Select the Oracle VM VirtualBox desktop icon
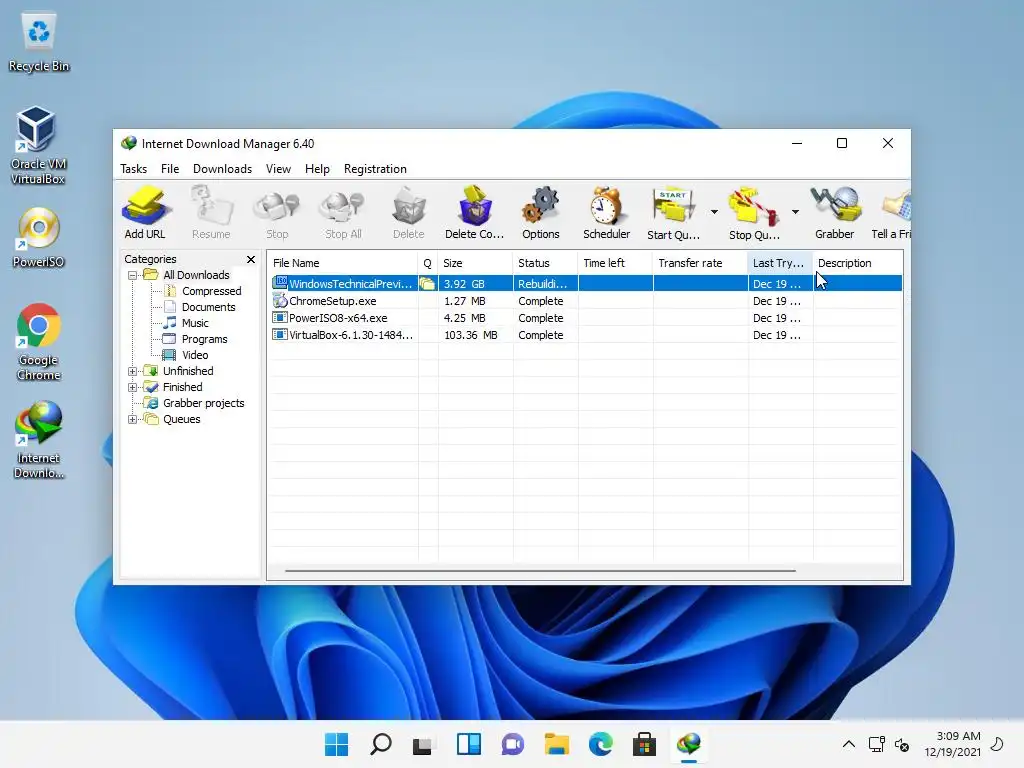Screen dimensions: 1024x768 coord(37,145)
